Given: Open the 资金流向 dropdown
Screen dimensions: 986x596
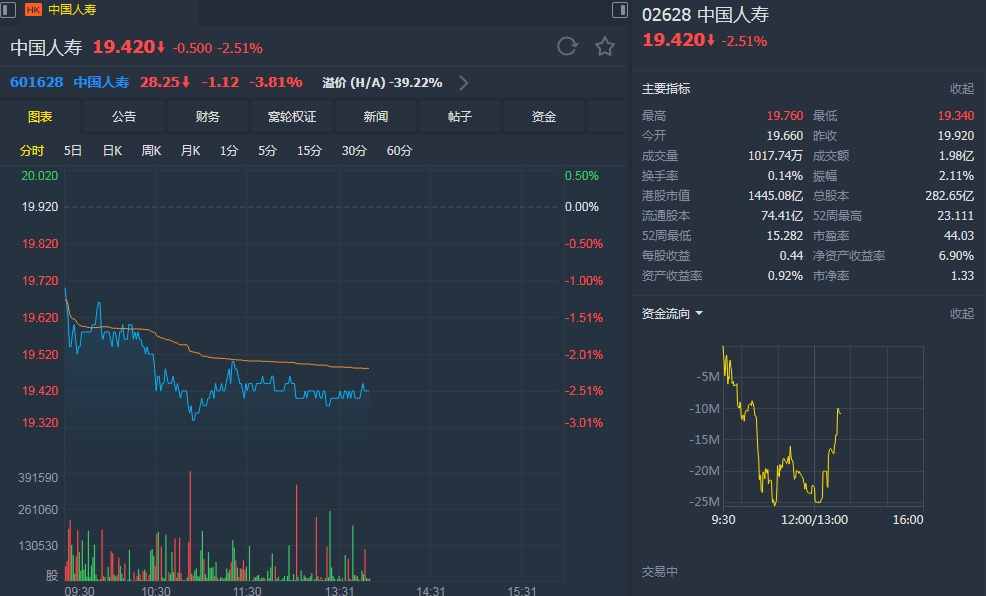Looking at the screenshot, I should [699, 314].
